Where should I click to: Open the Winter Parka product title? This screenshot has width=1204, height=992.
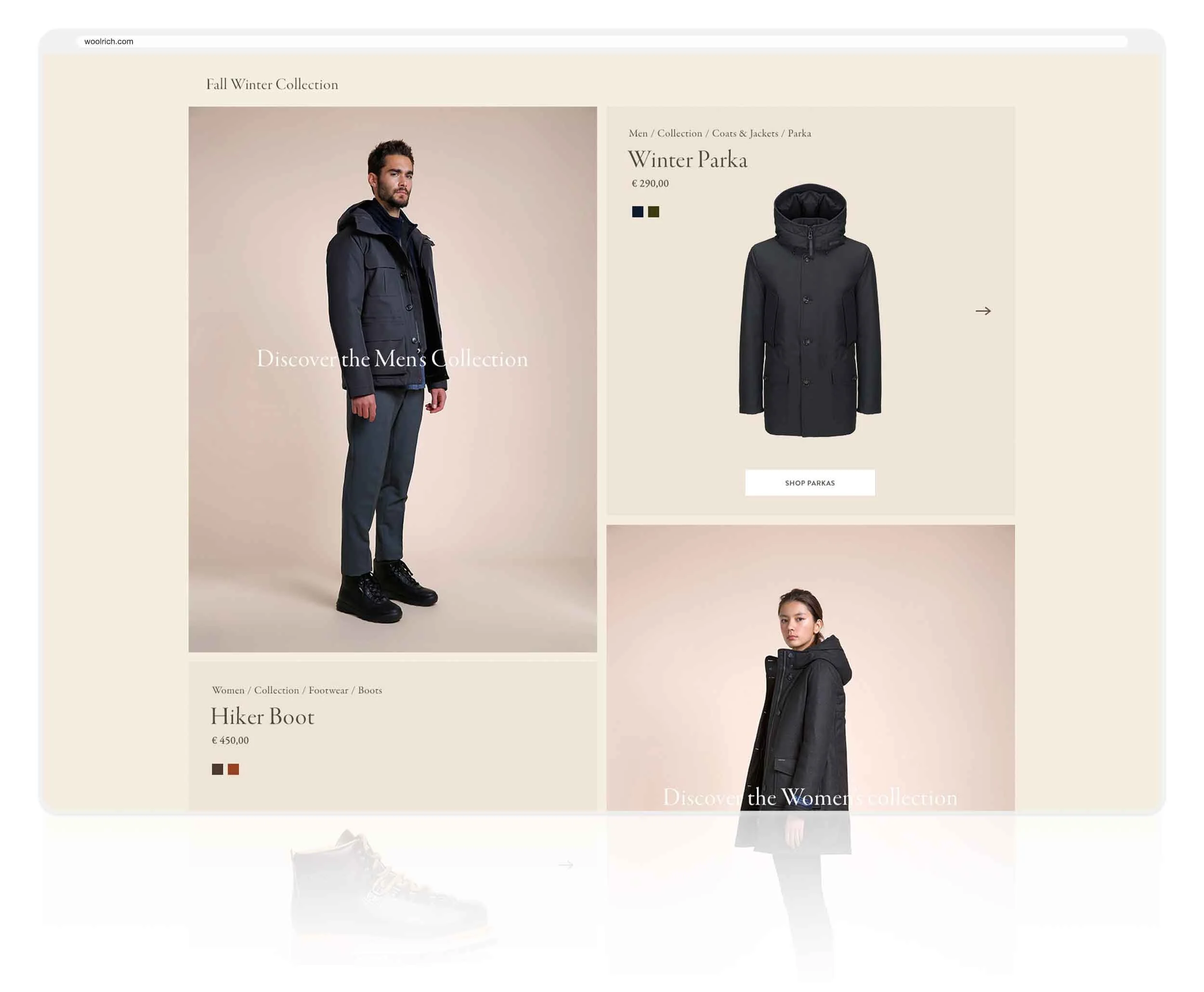coord(687,159)
